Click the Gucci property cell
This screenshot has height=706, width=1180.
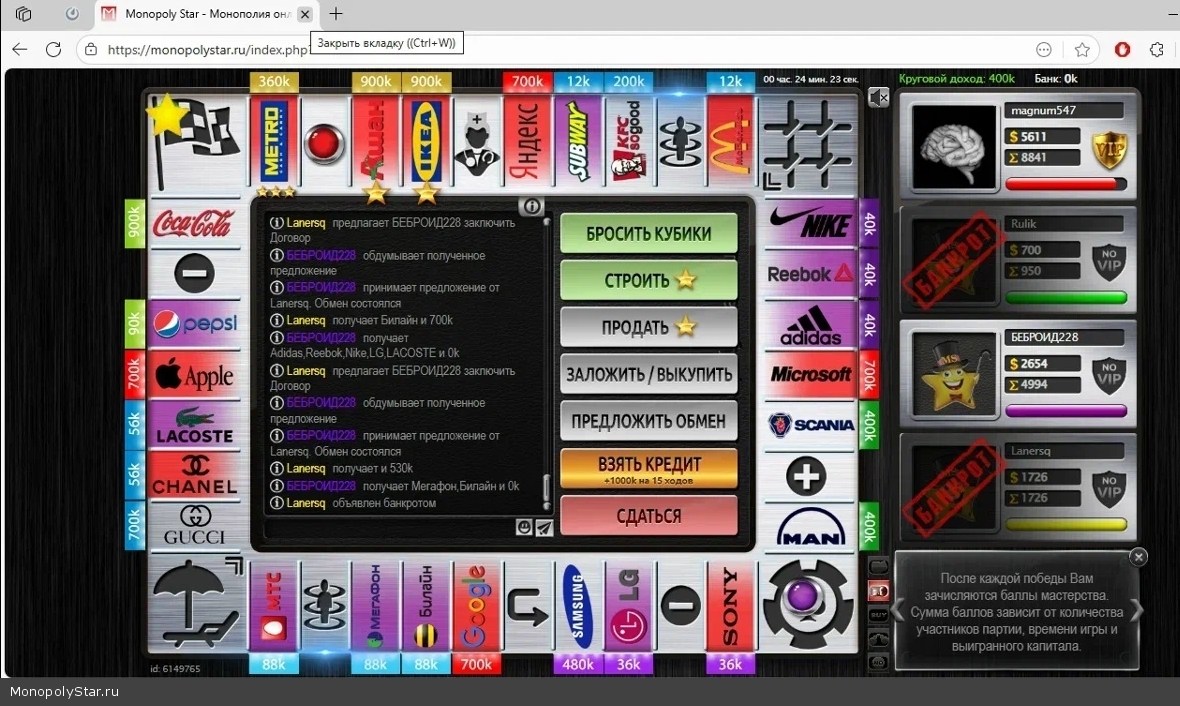[194, 525]
